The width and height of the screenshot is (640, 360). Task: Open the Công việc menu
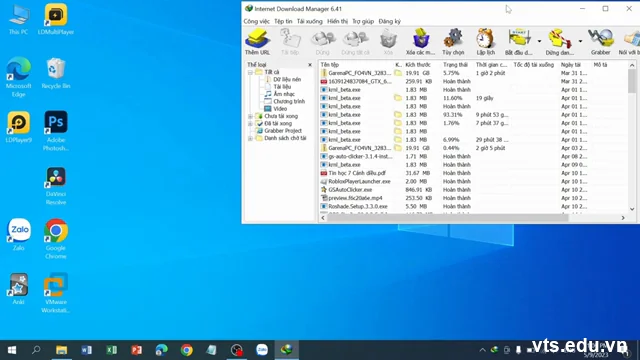point(256,21)
